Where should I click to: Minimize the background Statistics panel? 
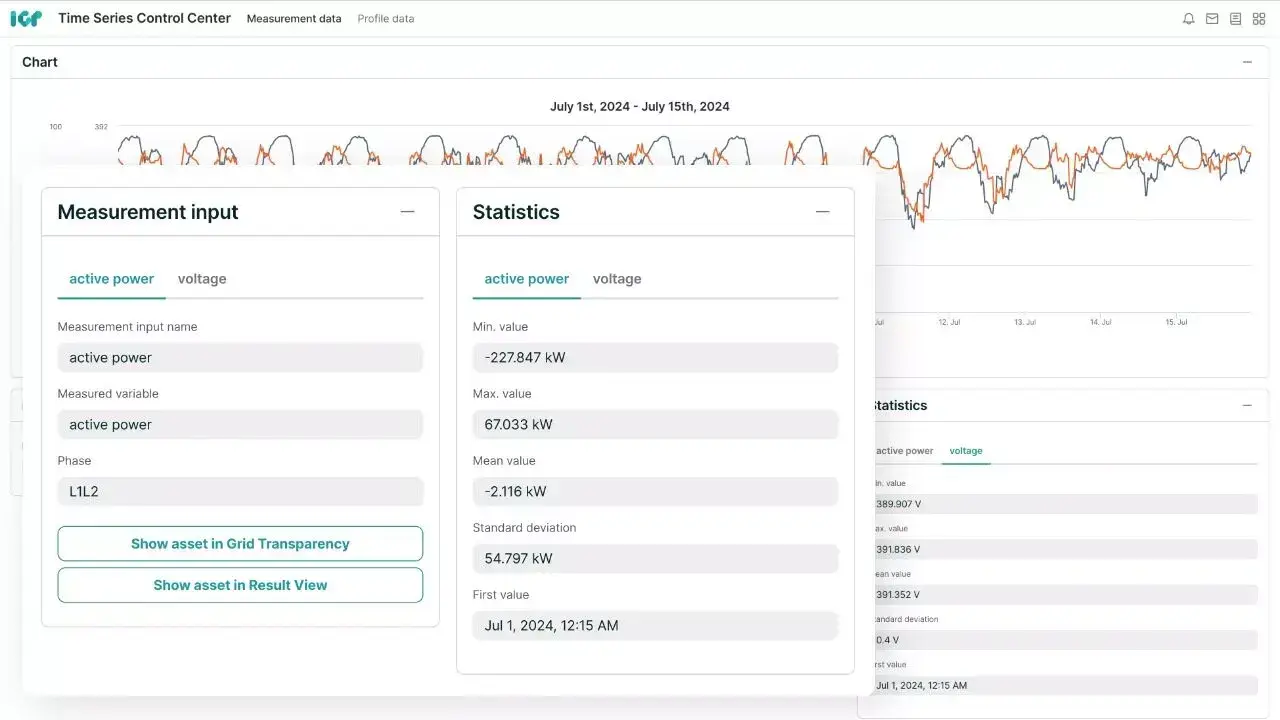tap(1247, 405)
